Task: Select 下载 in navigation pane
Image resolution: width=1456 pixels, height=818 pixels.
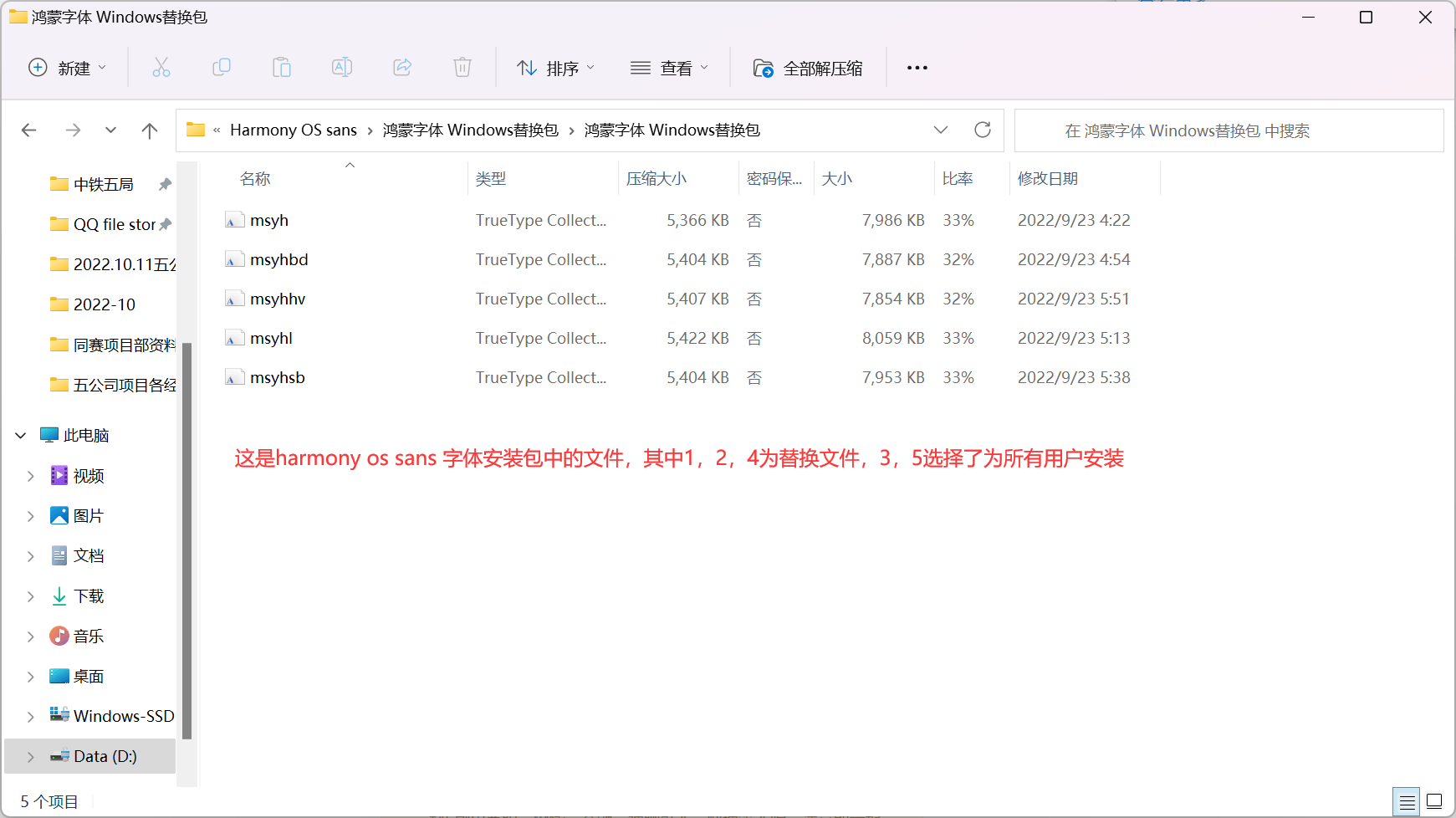Action: tap(89, 596)
